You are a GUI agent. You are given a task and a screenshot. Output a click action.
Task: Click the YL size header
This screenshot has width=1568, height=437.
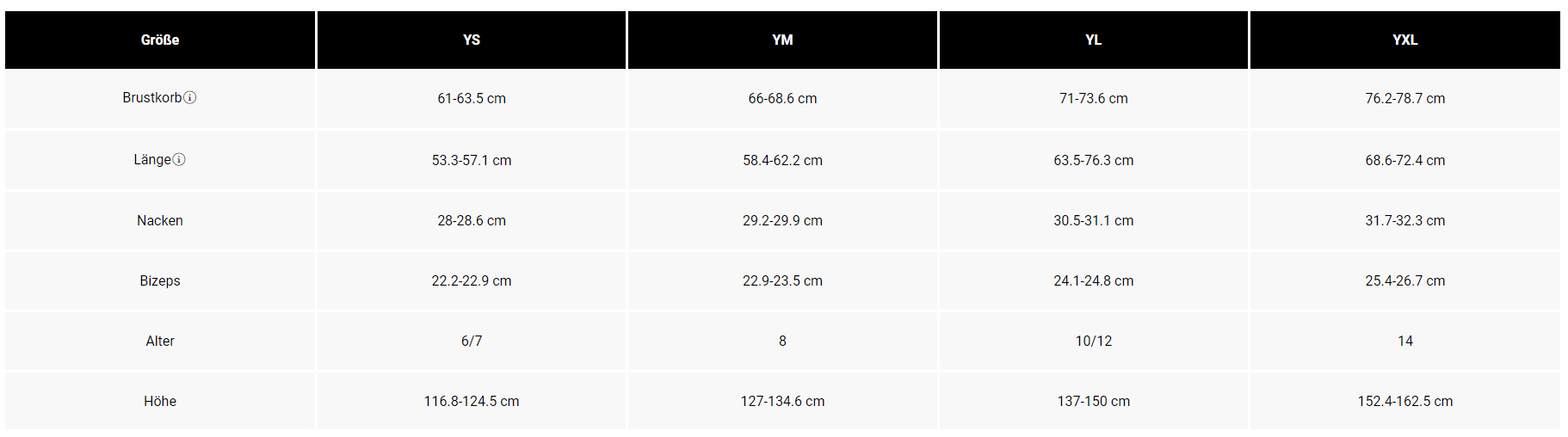[1093, 40]
